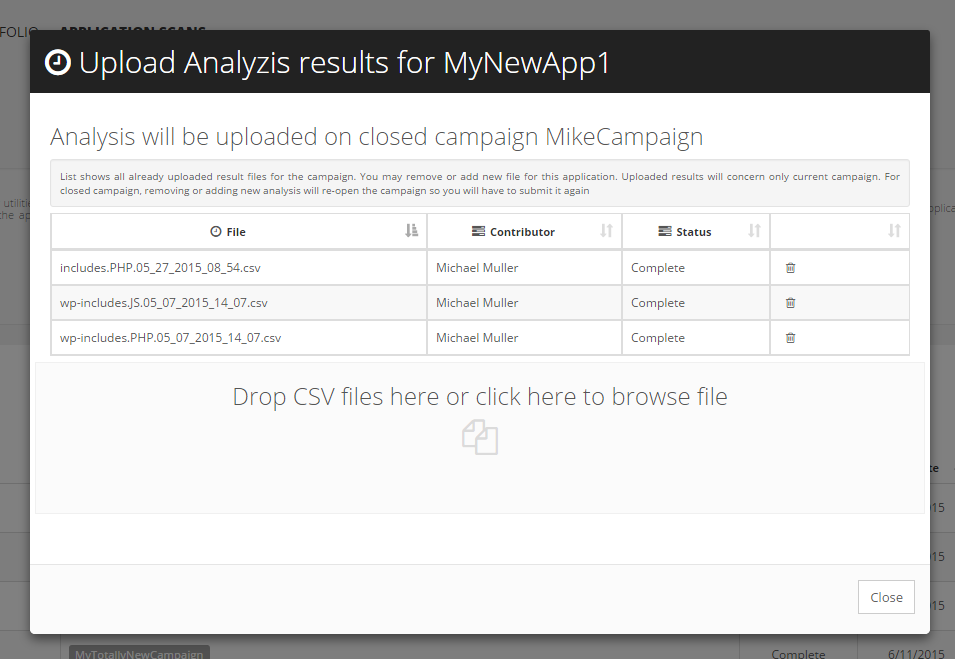Screen dimensions: 955x659
Task: Click Complete status in the second row
Action: (x=657, y=303)
